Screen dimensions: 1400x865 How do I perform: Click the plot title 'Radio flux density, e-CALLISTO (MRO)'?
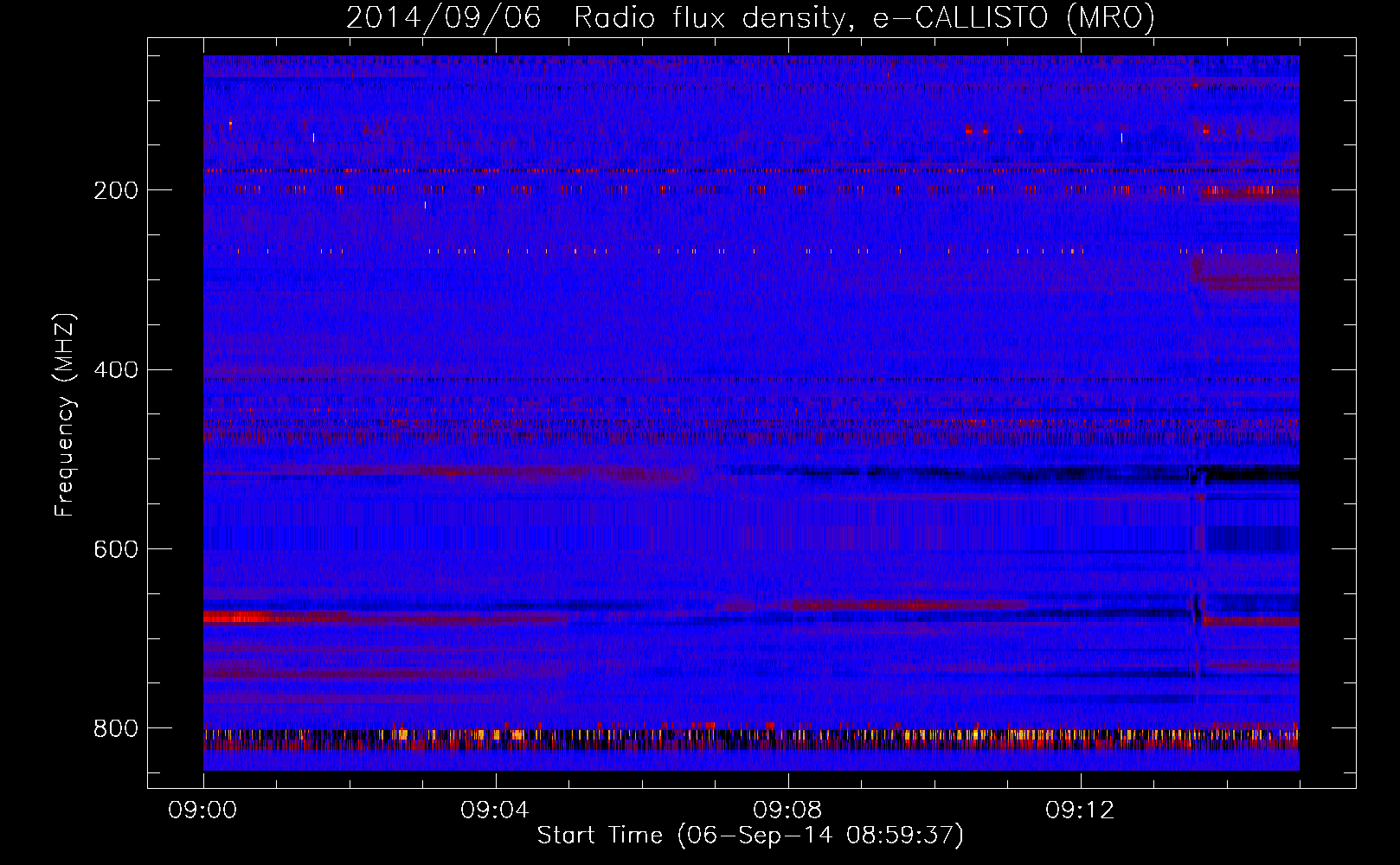864,18
